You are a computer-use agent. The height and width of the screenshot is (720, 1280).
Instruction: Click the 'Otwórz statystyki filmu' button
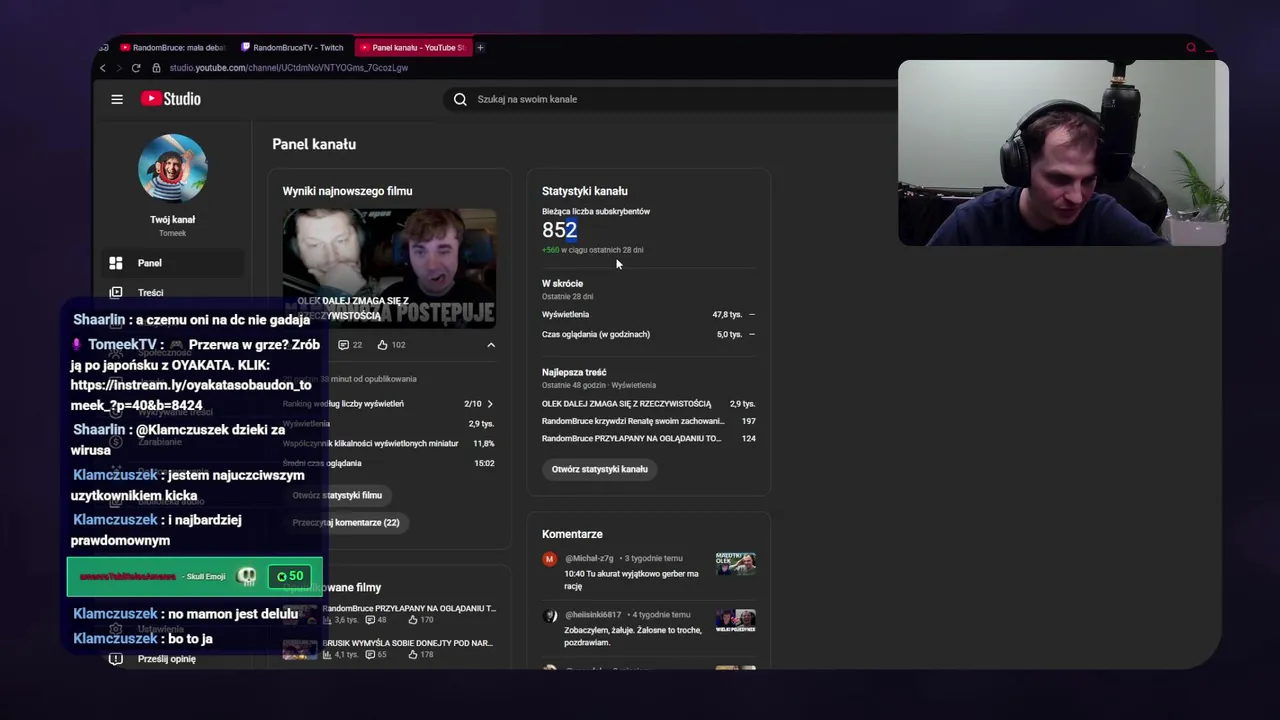pos(337,495)
